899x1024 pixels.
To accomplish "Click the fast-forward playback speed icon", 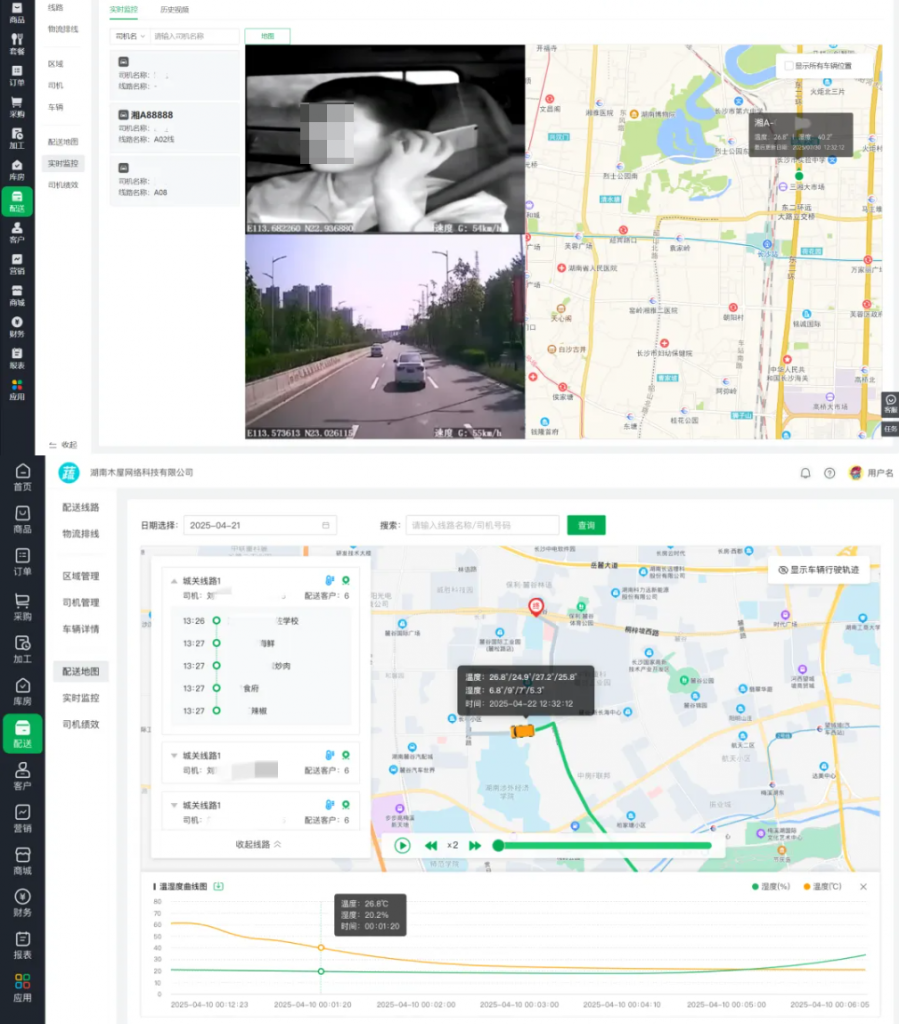I will click(x=475, y=845).
